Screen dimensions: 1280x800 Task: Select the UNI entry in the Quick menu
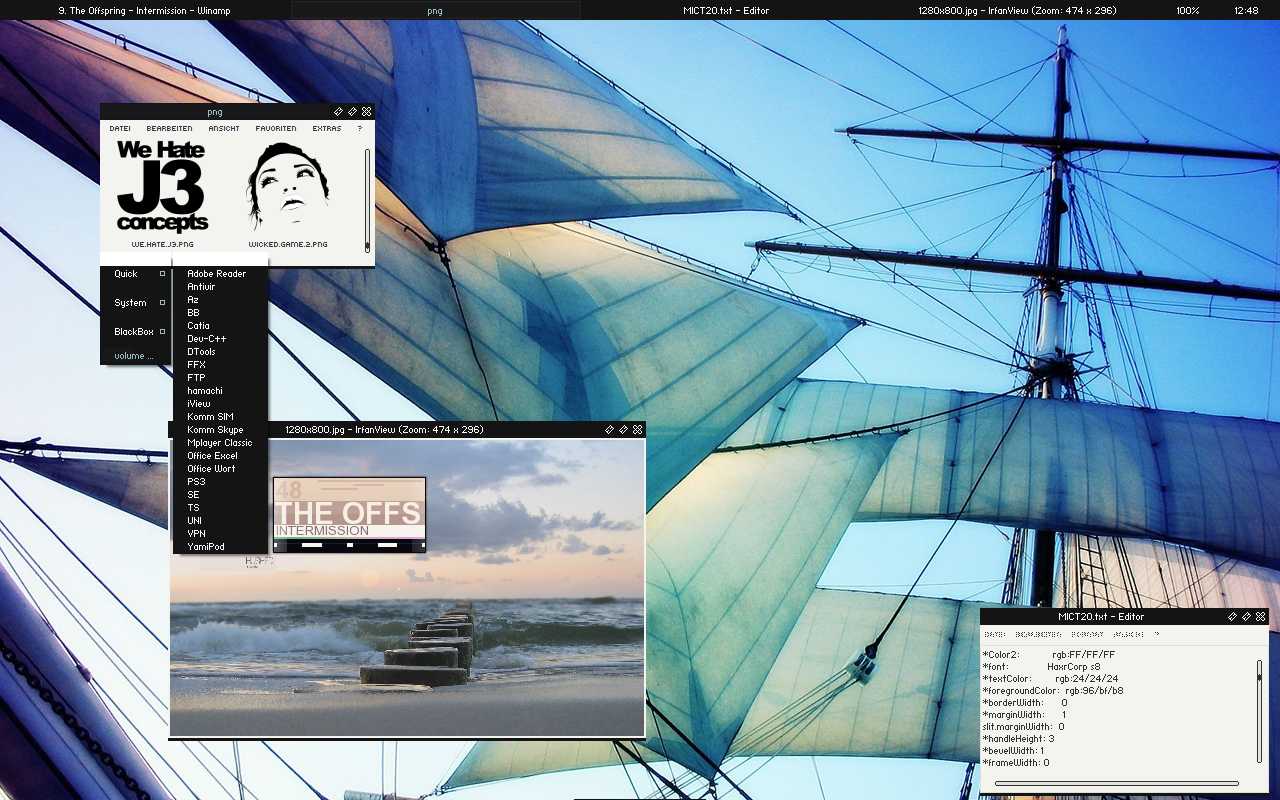(221, 521)
